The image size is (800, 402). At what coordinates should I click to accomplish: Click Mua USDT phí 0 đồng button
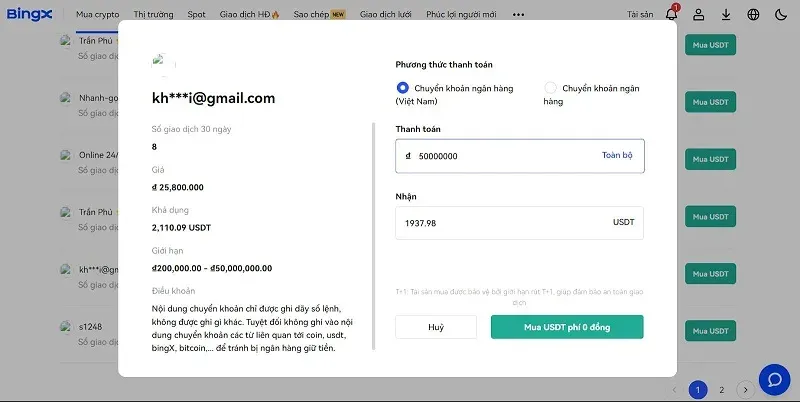(567, 327)
